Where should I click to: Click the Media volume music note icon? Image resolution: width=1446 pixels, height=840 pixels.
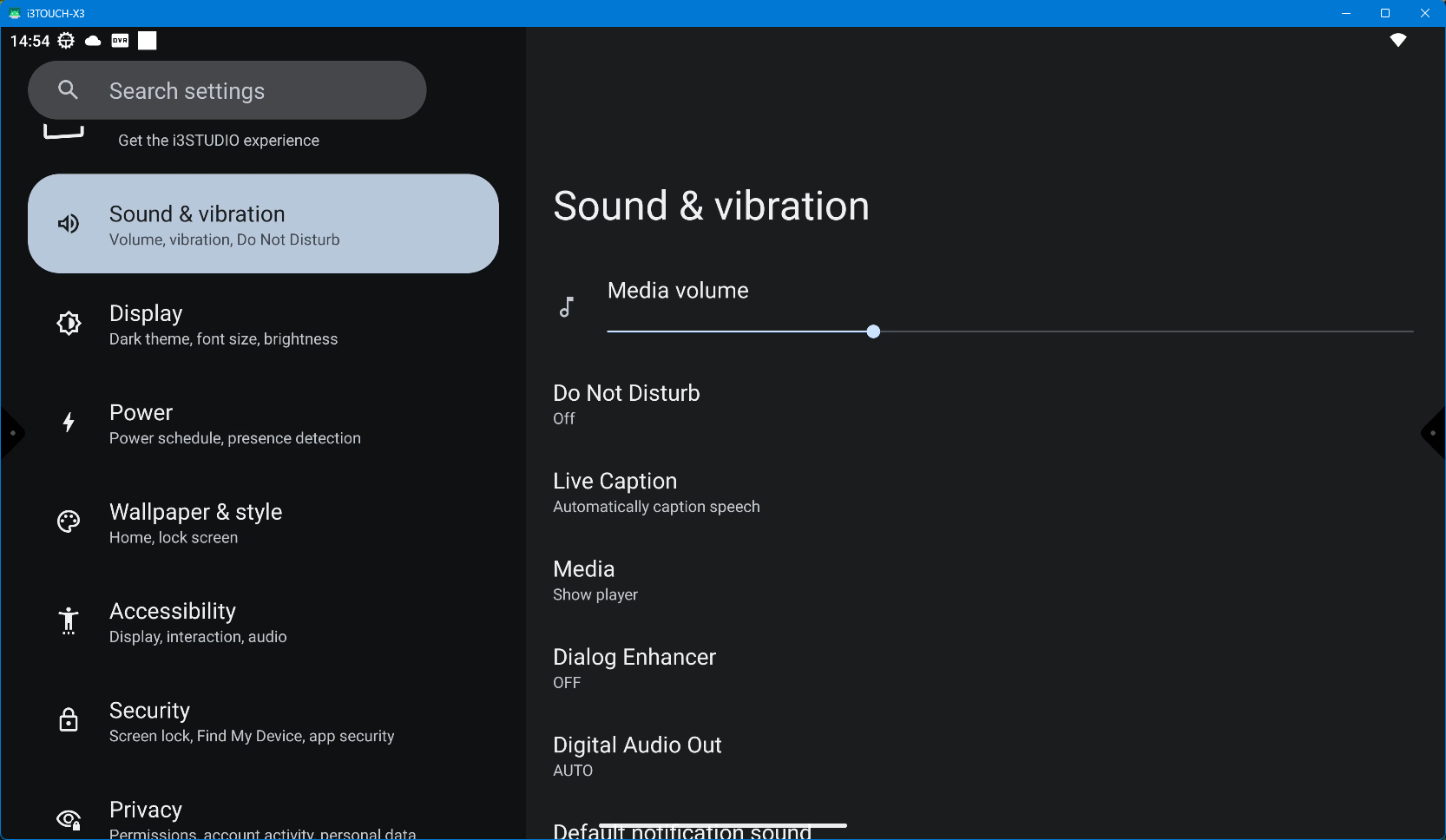[567, 308]
